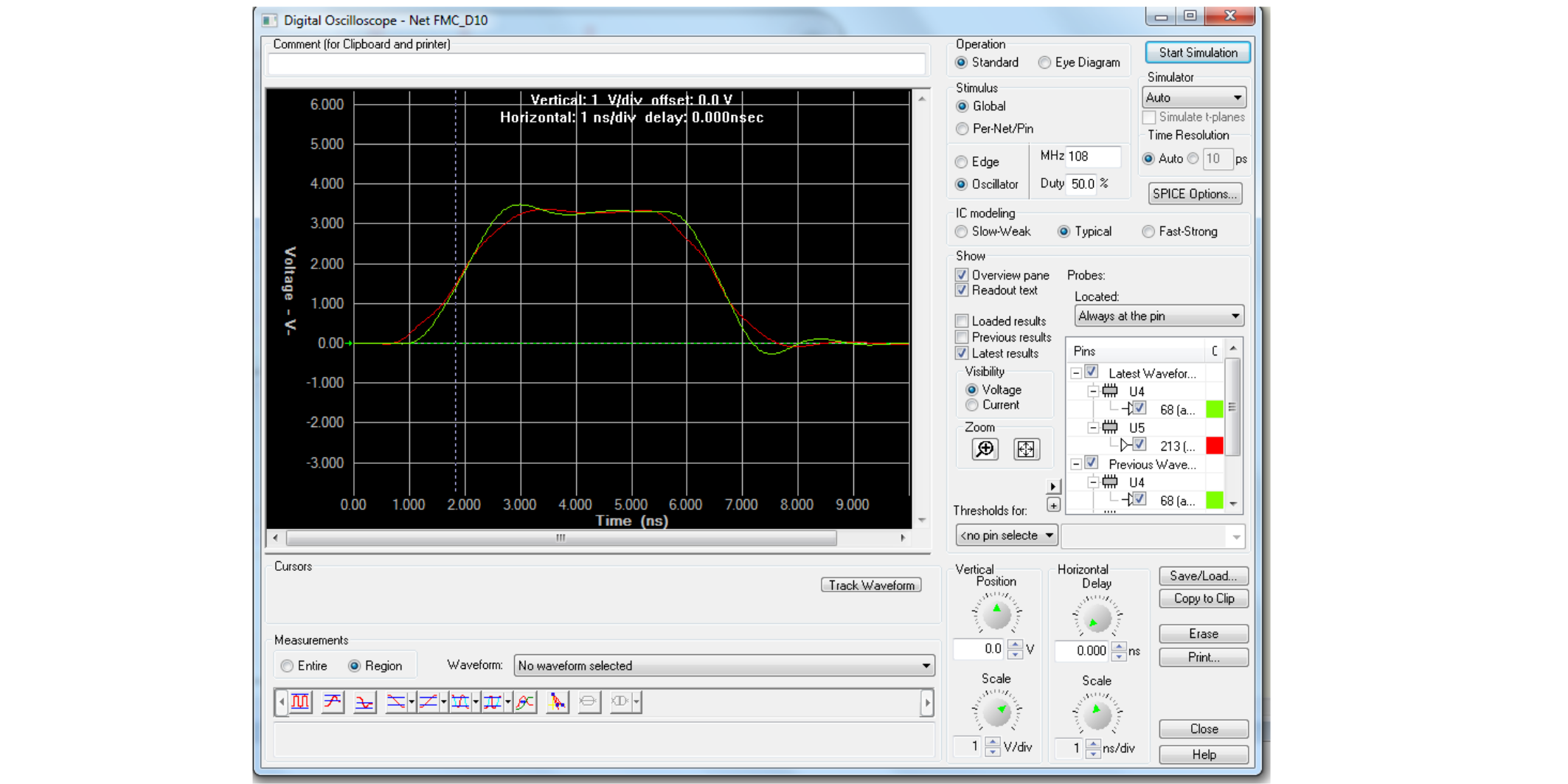Click the U5 chip icon in Pins tree
The width and height of the screenshot is (1568, 784).
click(1110, 427)
